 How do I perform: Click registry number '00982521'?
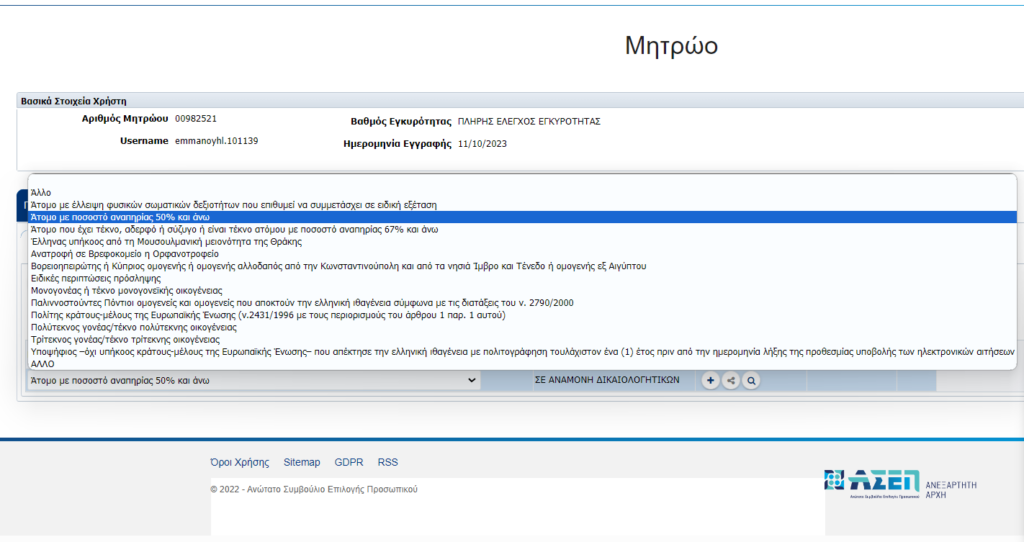click(196, 119)
